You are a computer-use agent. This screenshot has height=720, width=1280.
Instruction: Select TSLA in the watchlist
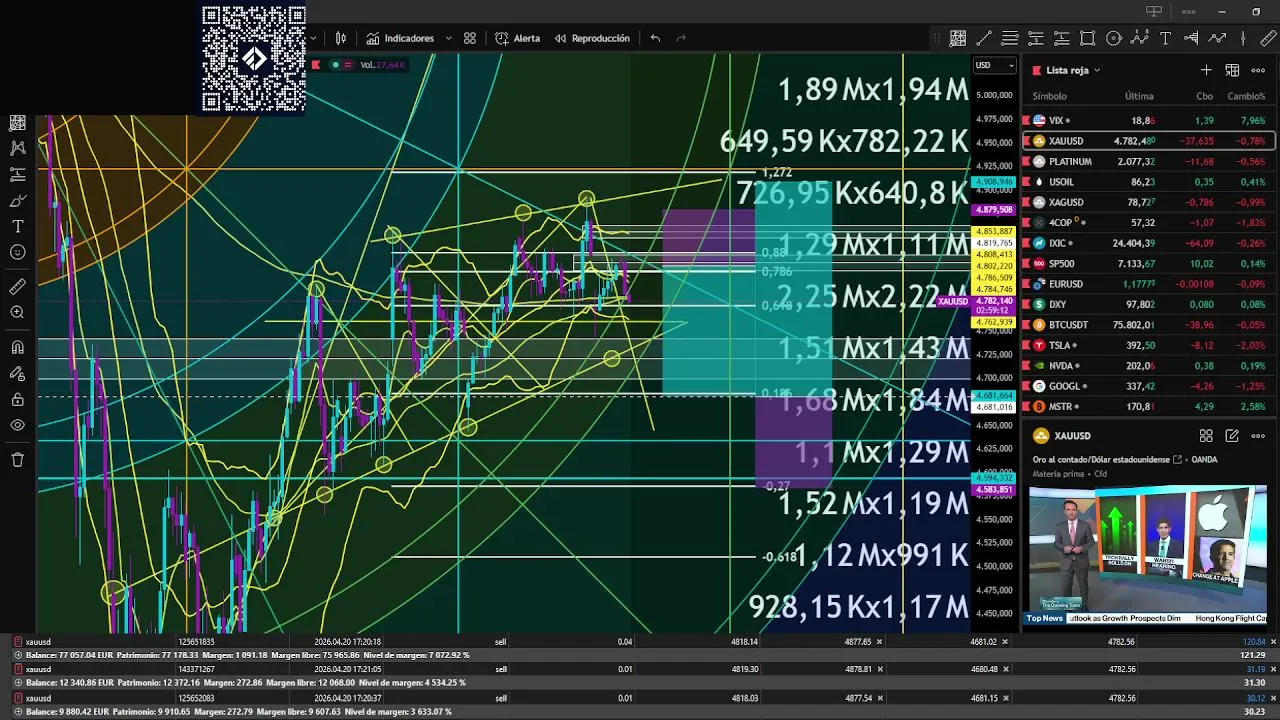coord(1149,345)
